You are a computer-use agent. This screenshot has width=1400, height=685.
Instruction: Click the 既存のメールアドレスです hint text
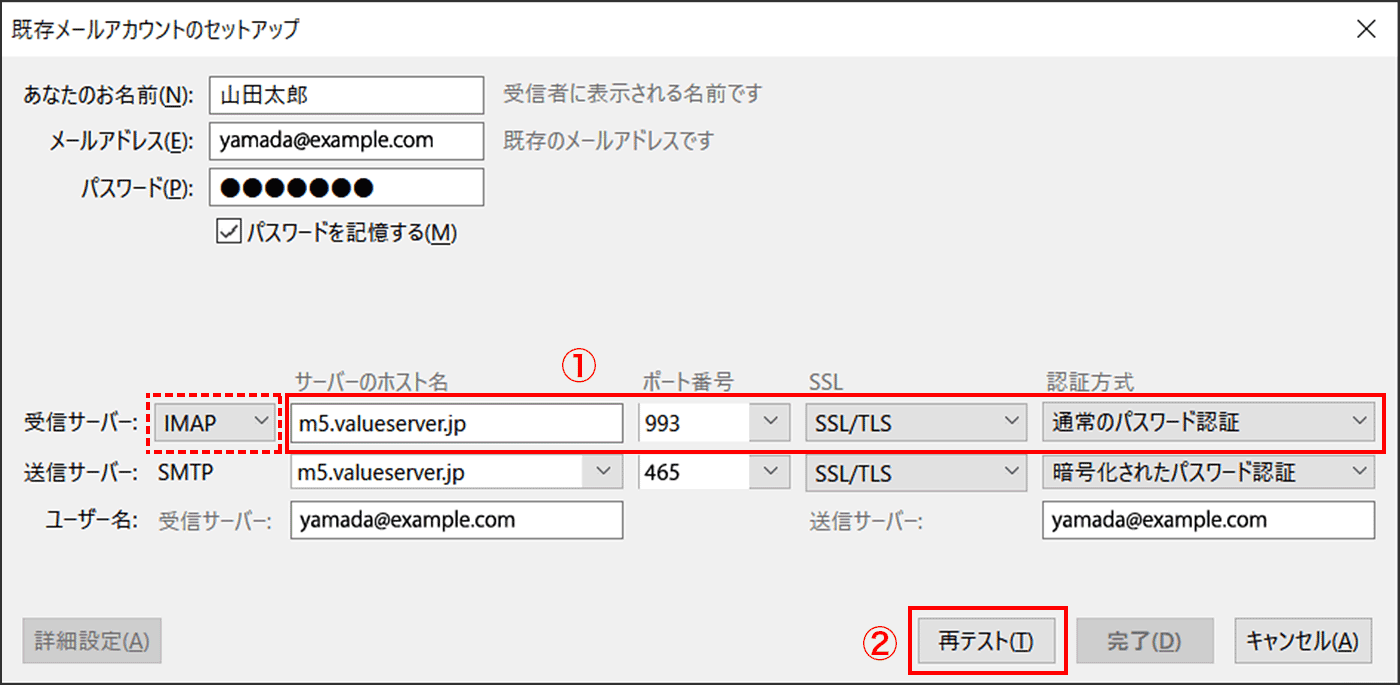[609, 141]
